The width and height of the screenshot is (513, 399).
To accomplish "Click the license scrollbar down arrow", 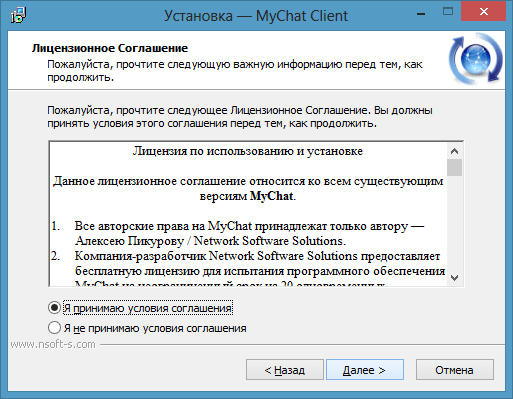I will [454, 278].
